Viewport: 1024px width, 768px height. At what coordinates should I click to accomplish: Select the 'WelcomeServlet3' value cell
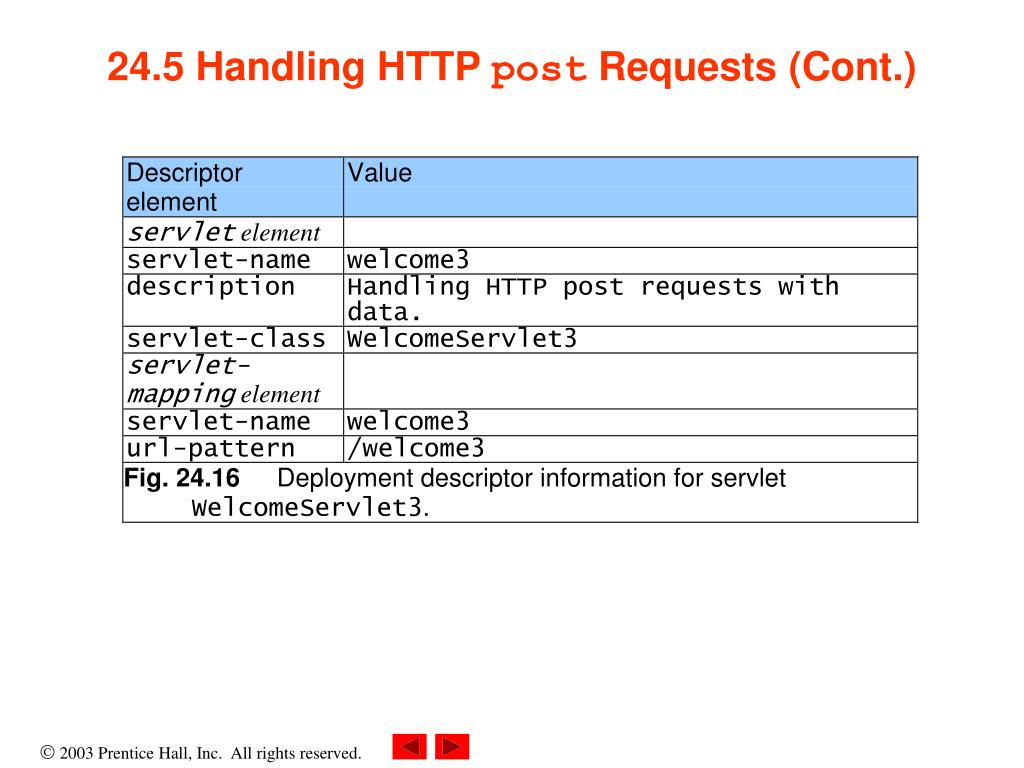coord(630,340)
